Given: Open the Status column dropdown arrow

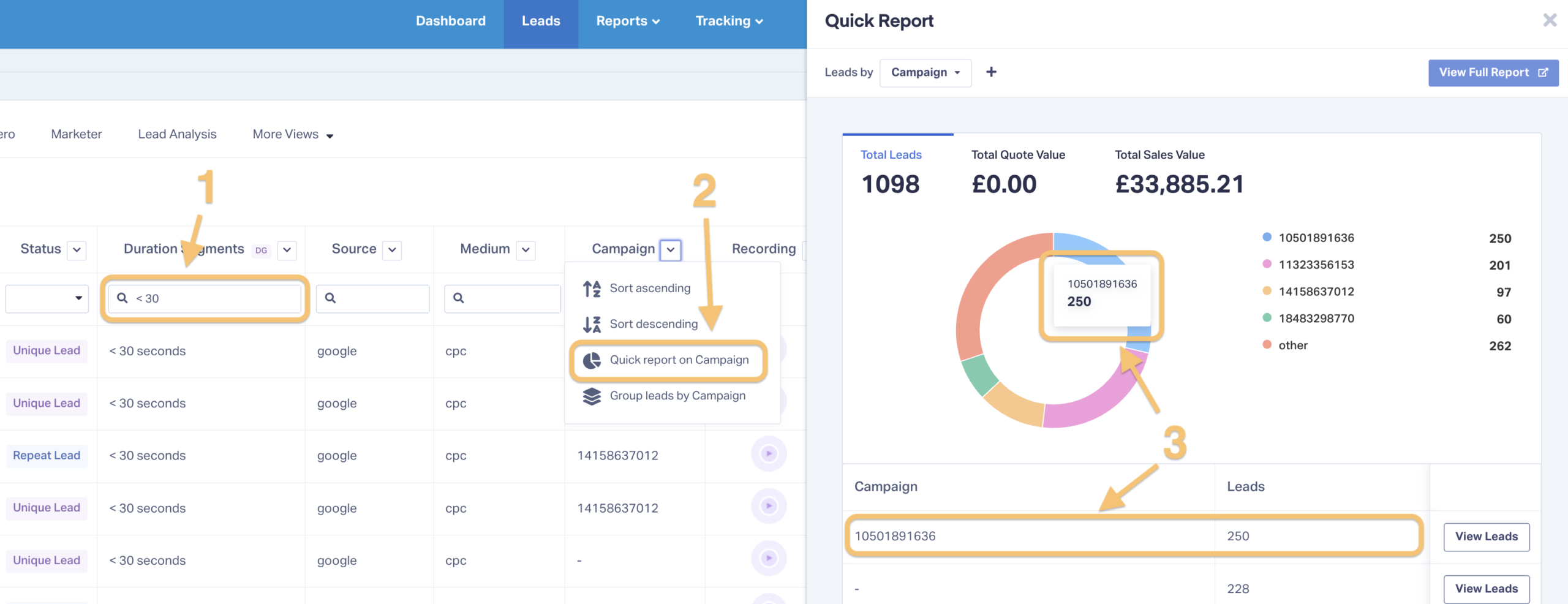Looking at the screenshot, I should point(77,250).
